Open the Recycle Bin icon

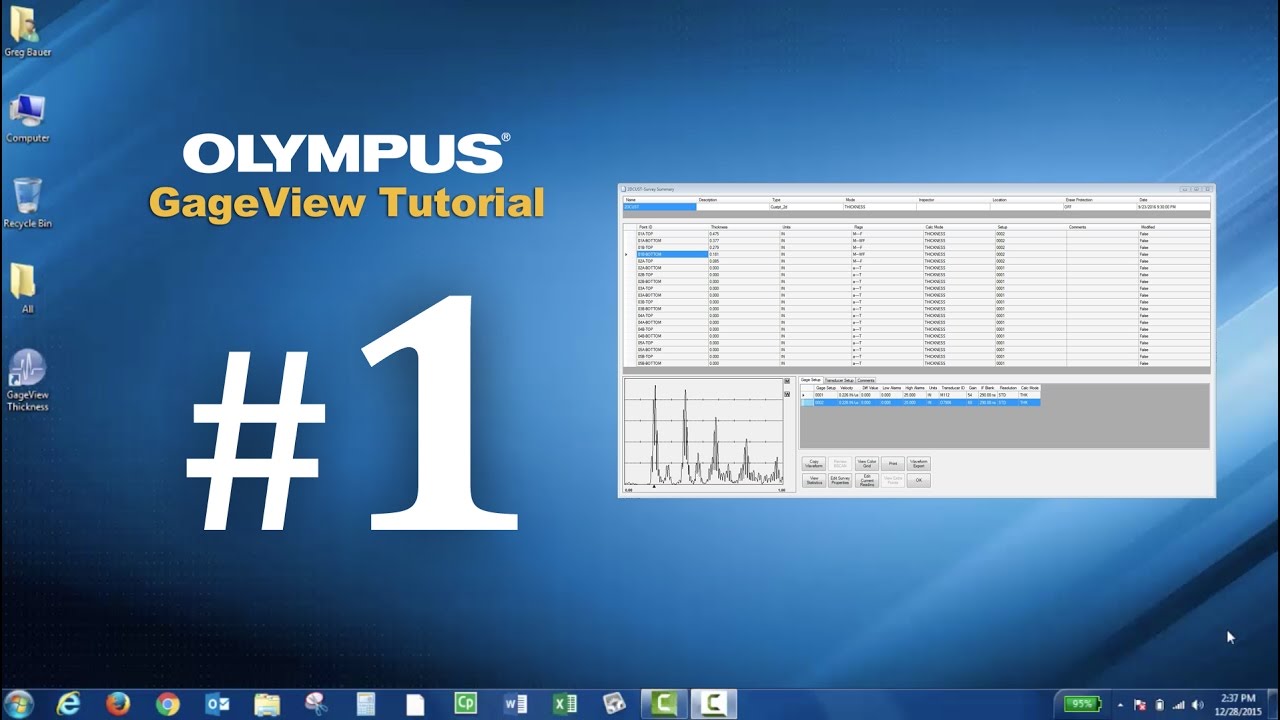(27, 203)
